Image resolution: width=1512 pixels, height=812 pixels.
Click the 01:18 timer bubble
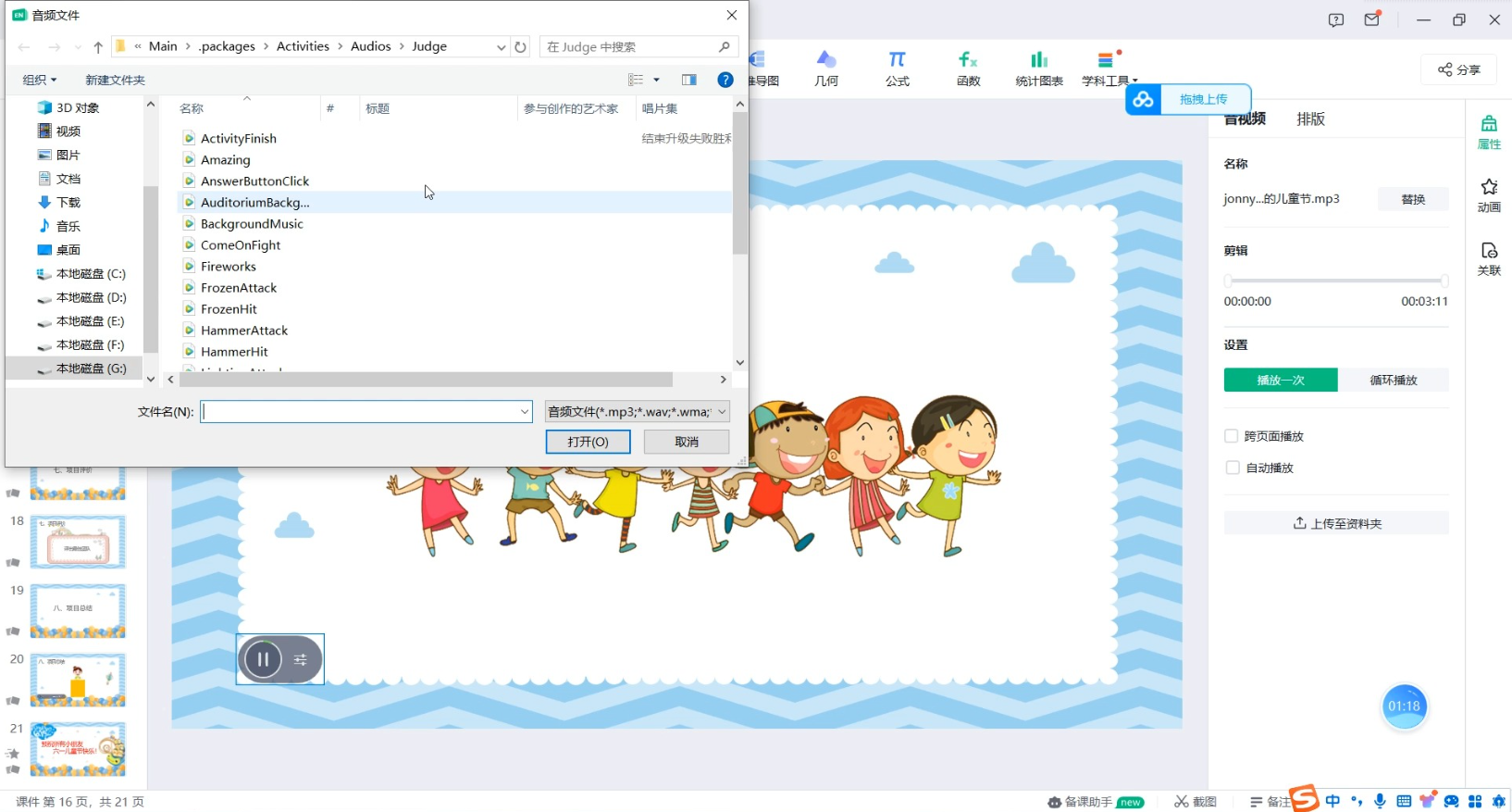click(1404, 706)
